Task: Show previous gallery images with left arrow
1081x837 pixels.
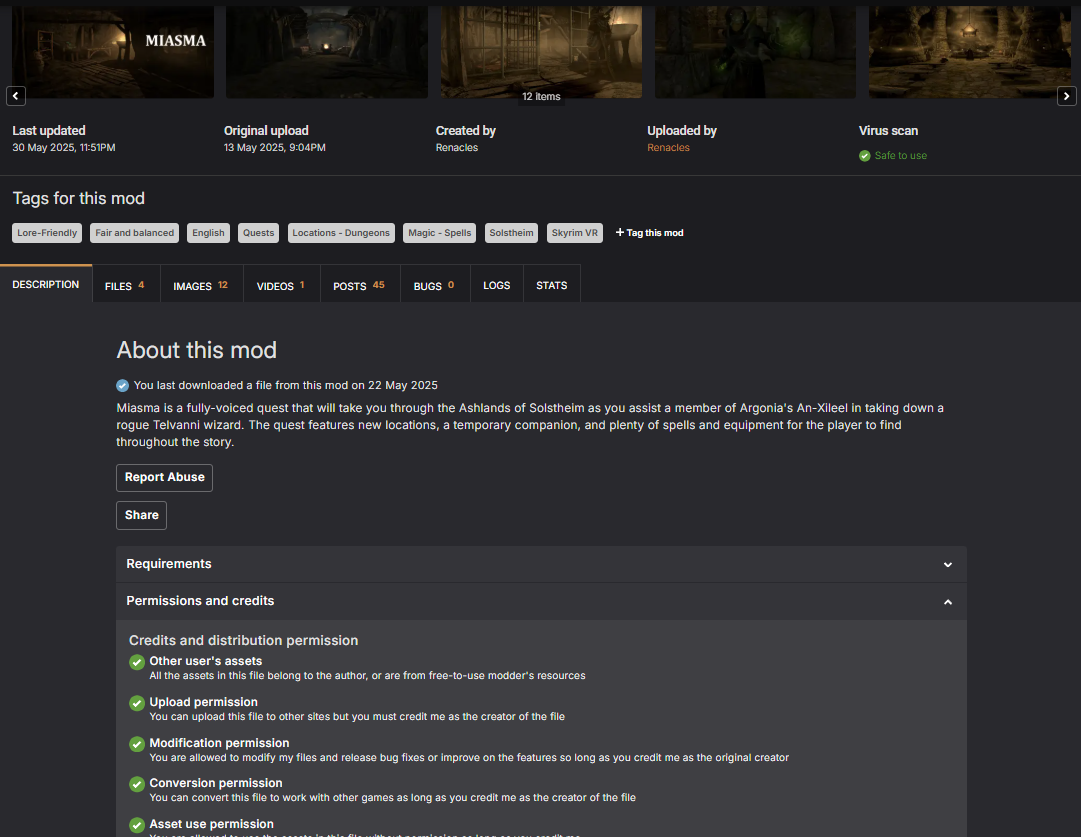Action: coord(16,96)
